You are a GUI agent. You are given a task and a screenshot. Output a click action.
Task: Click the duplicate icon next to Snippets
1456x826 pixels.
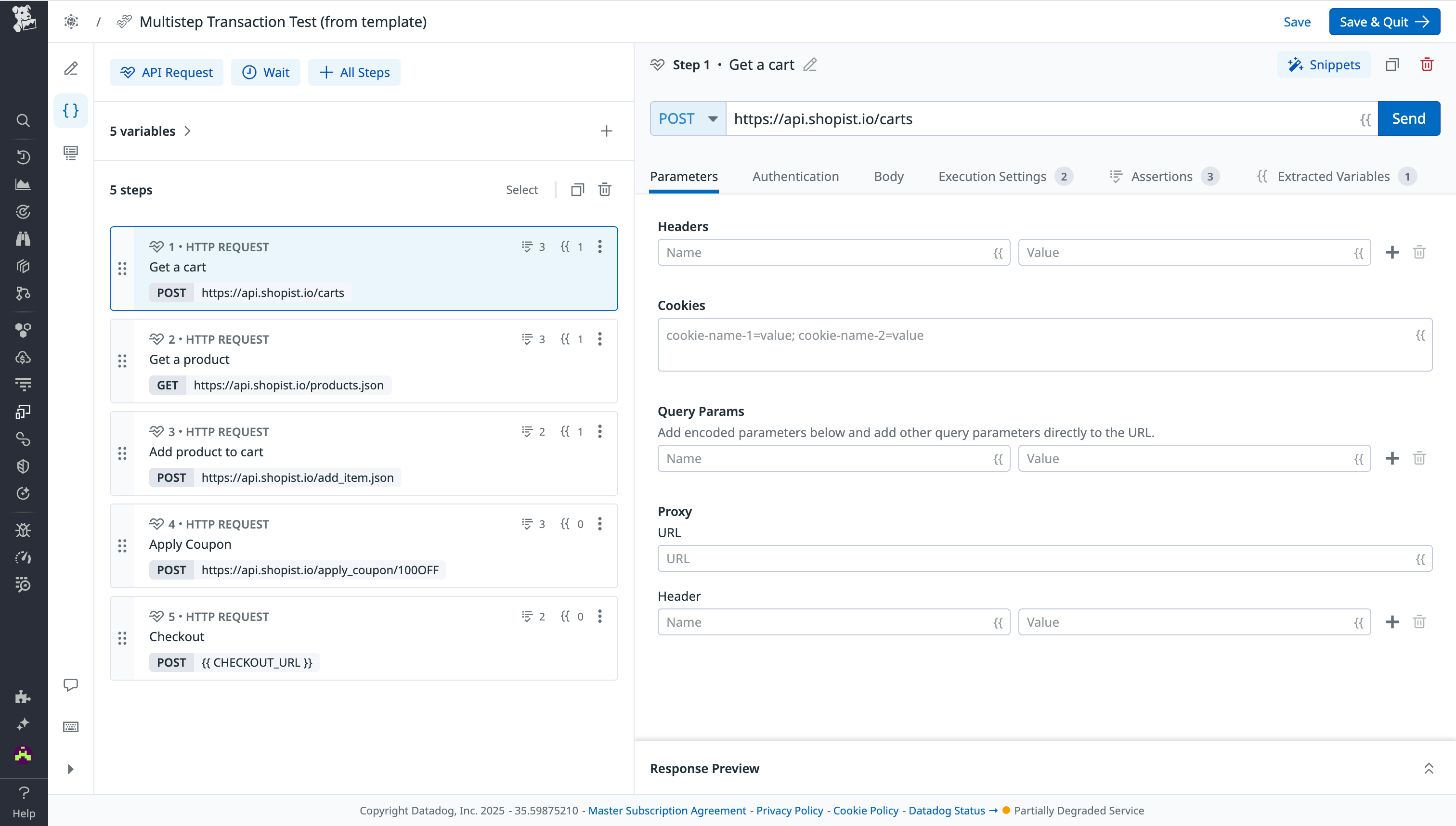point(1392,65)
